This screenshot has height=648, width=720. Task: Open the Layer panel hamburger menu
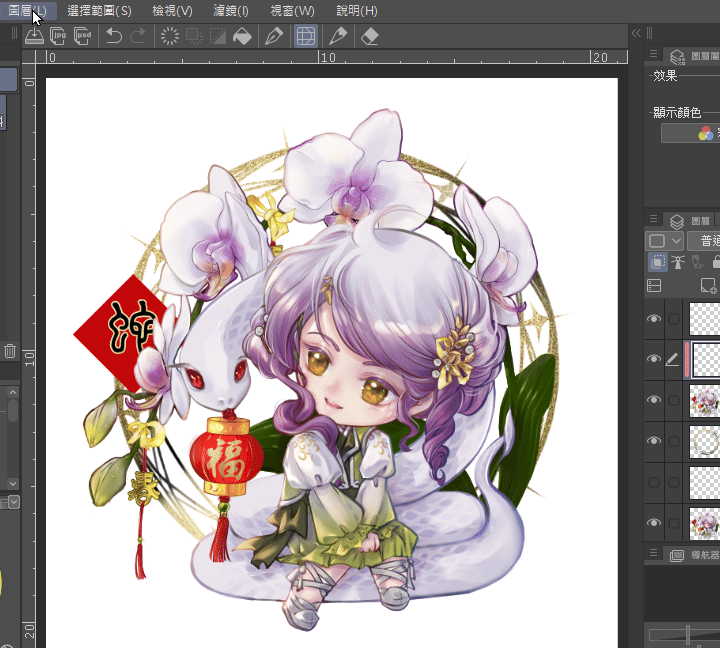coord(653,219)
